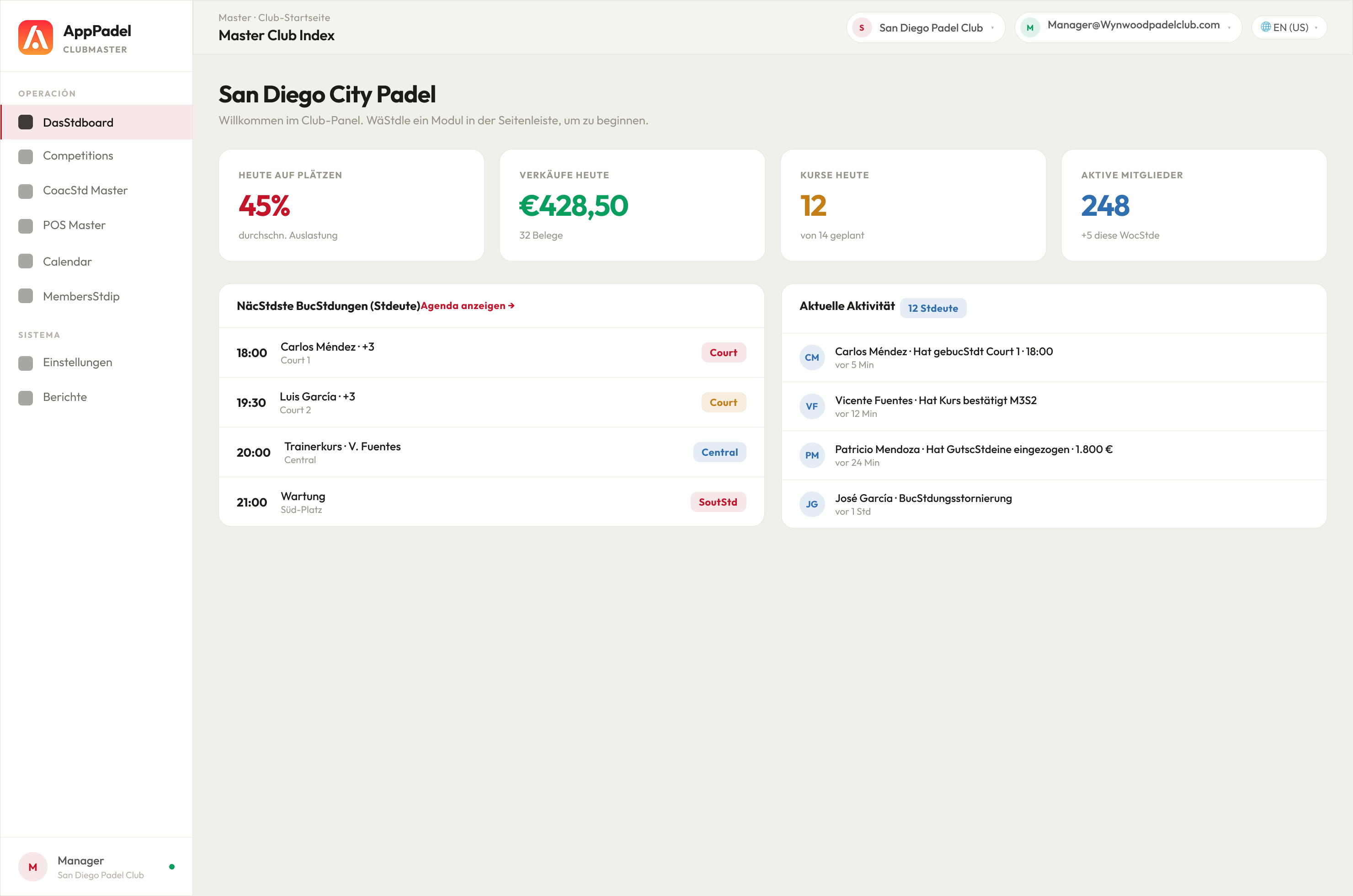
Task: Click the Berichte sidebar icon
Action: pos(26,398)
